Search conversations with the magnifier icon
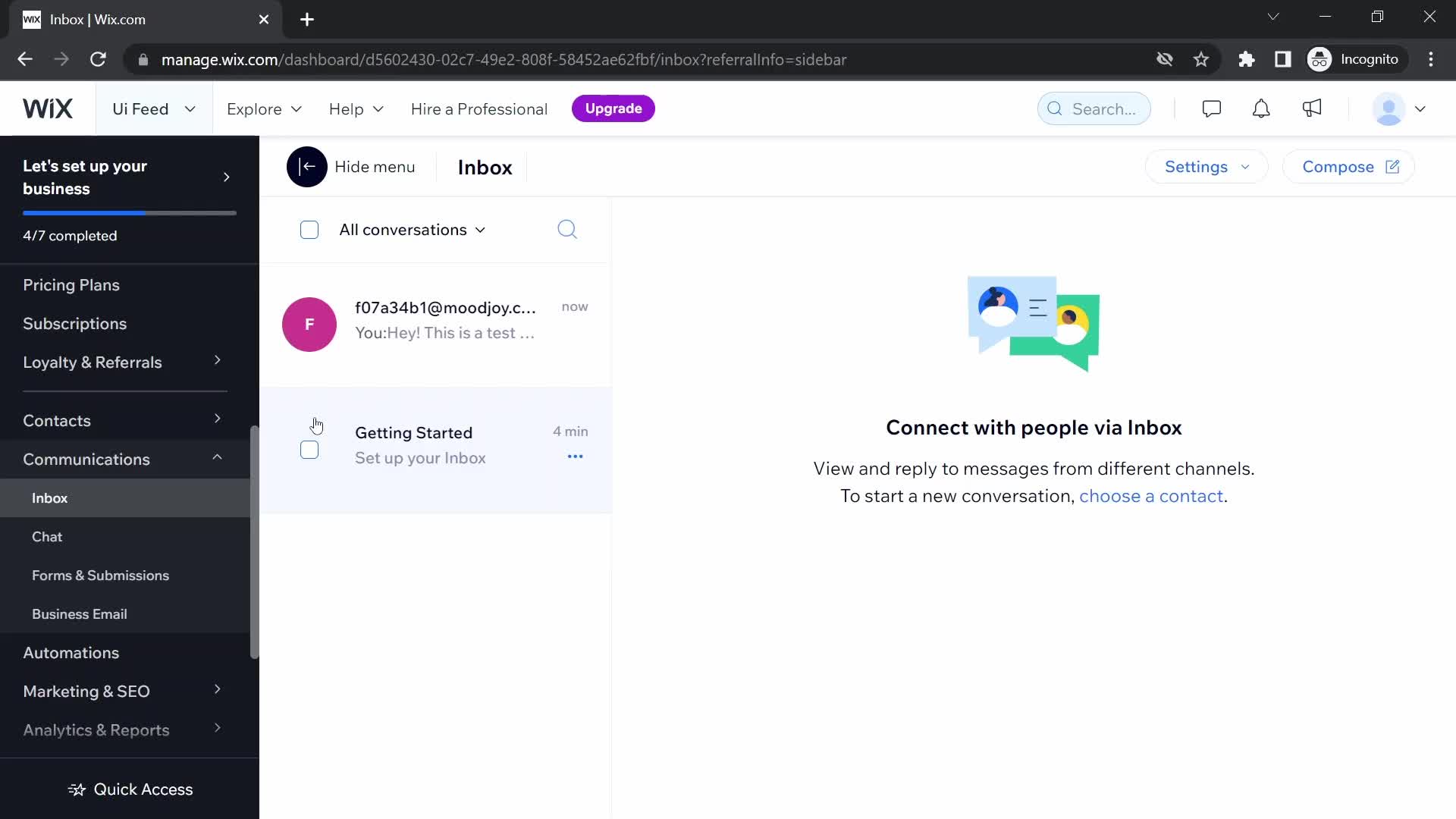This screenshot has width=1456, height=819. tap(567, 229)
